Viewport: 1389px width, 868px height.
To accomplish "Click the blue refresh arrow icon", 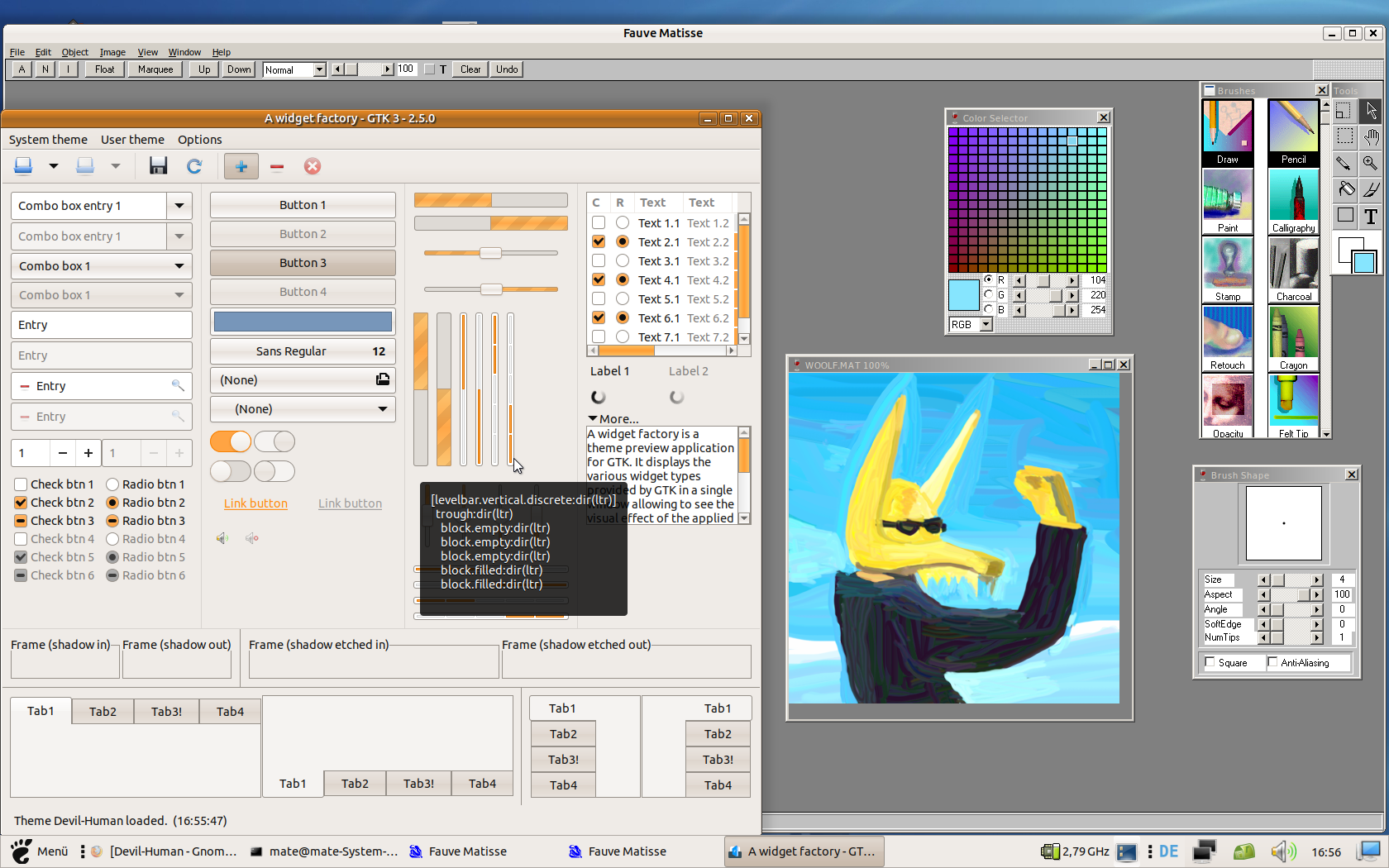I will [x=194, y=166].
